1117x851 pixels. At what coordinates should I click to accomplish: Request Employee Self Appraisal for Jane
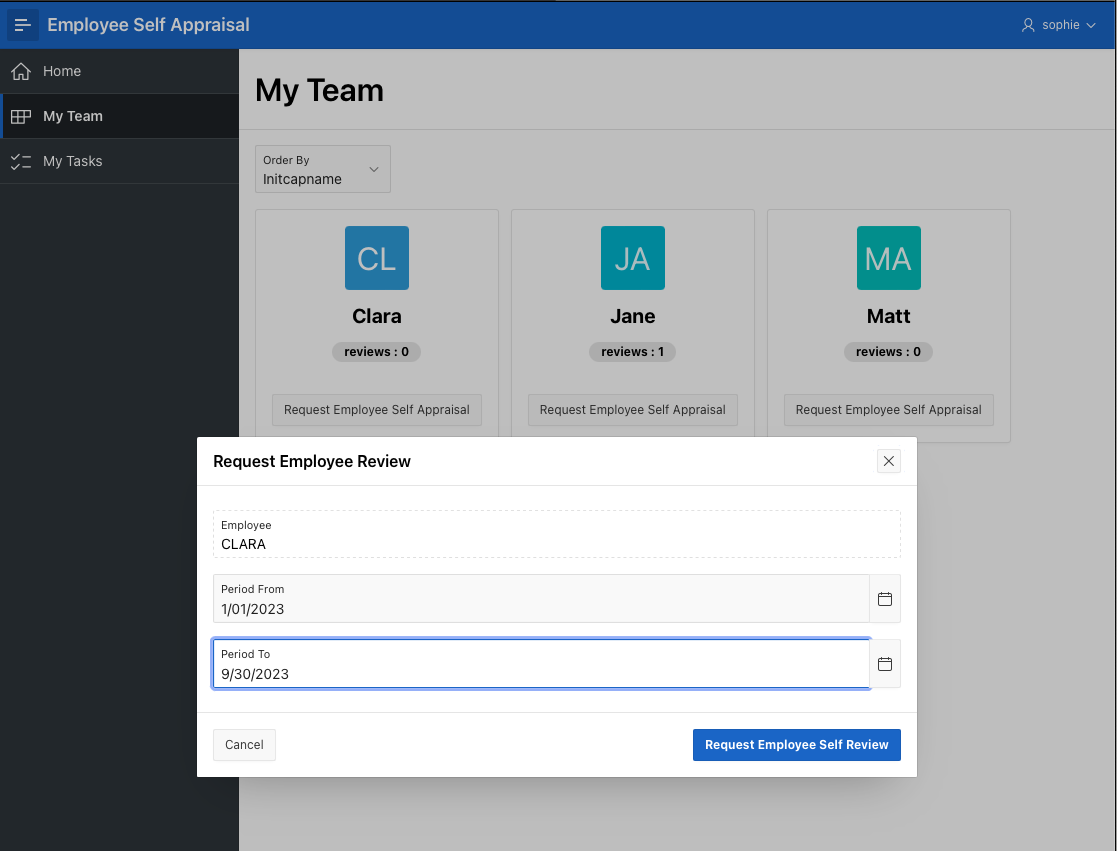(x=633, y=410)
